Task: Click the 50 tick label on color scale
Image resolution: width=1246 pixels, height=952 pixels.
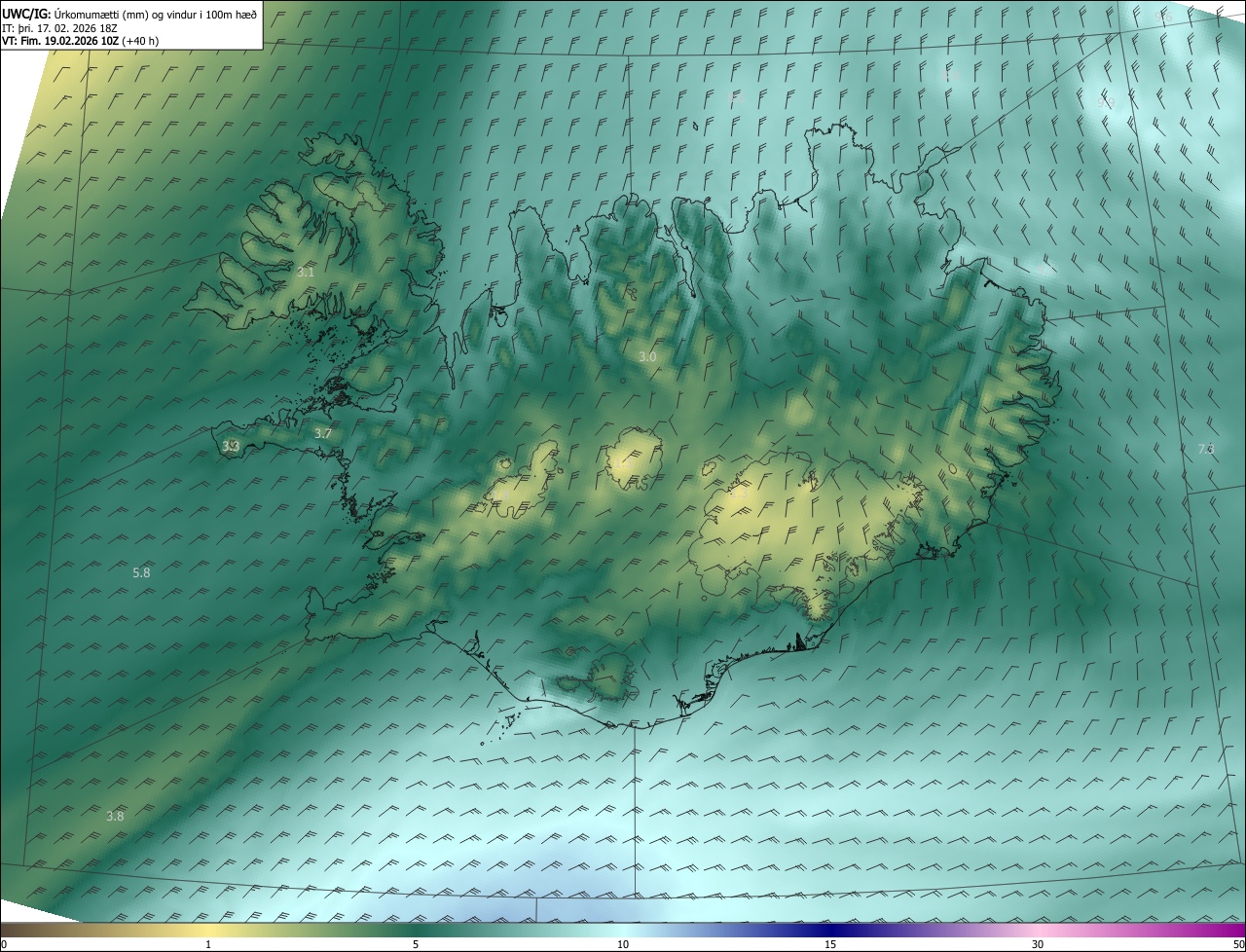Action: [1238, 944]
